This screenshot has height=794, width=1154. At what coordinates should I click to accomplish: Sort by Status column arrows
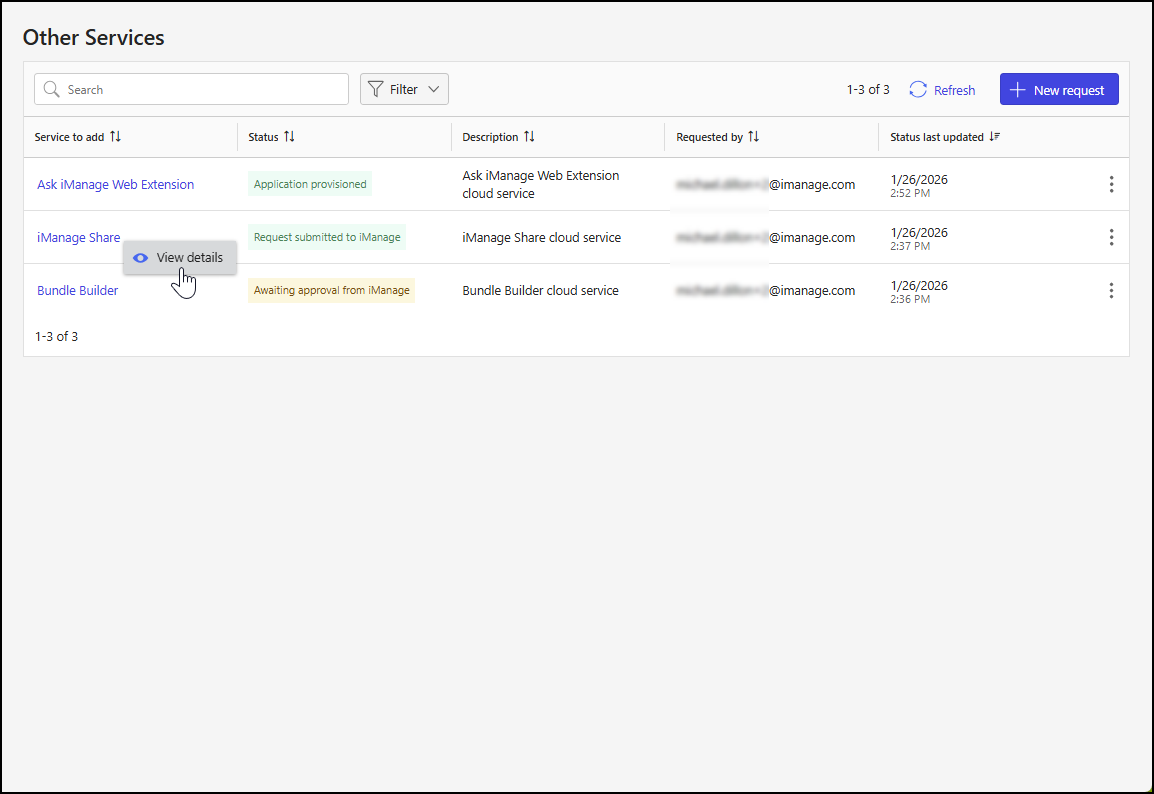tap(289, 137)
